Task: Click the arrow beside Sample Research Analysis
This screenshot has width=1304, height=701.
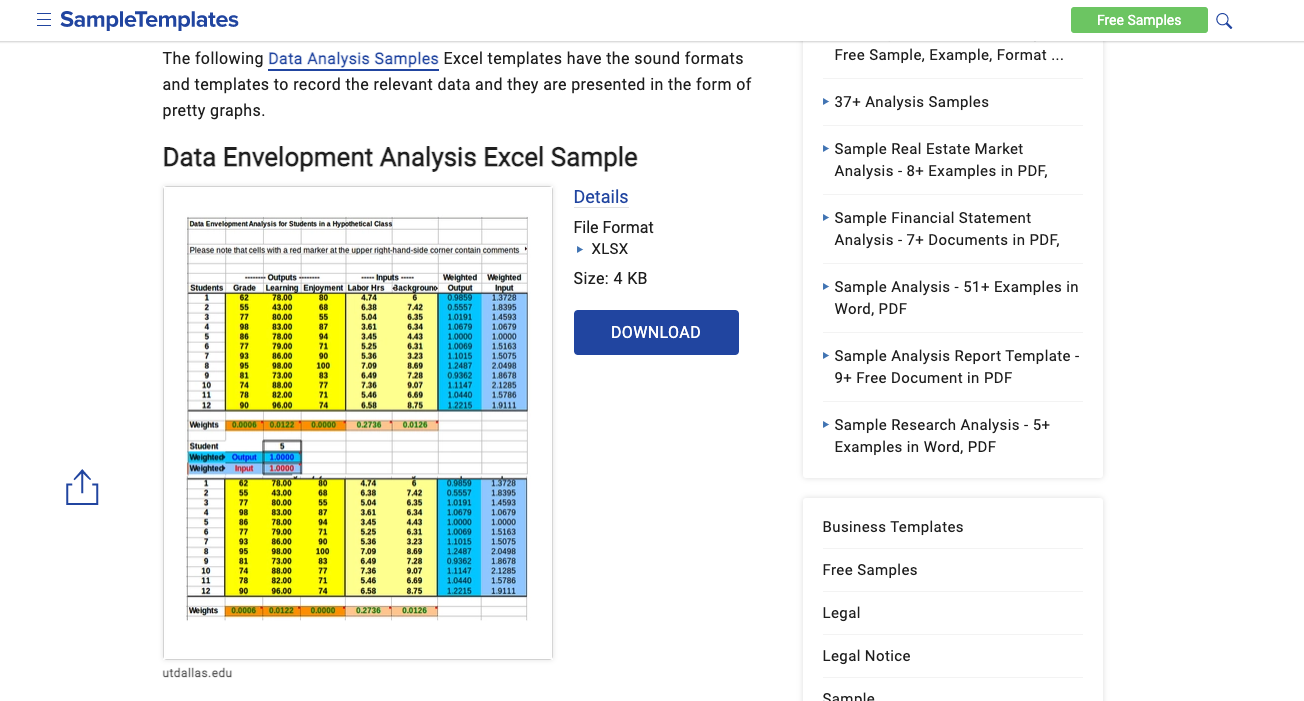Action: [826, 425]
